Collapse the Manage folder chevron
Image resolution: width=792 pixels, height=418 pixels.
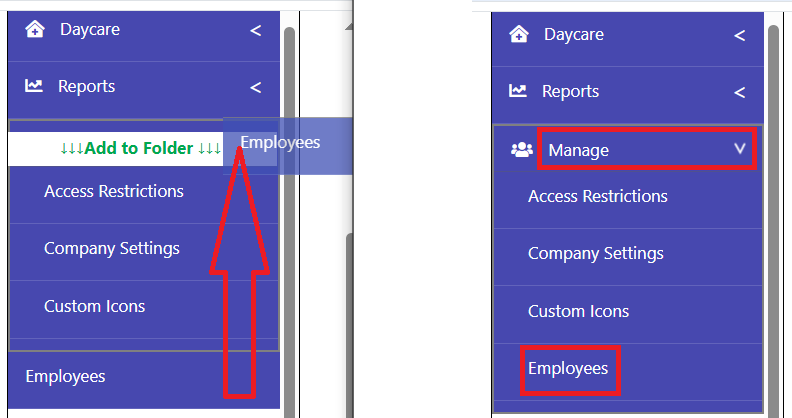coord(739,148)
